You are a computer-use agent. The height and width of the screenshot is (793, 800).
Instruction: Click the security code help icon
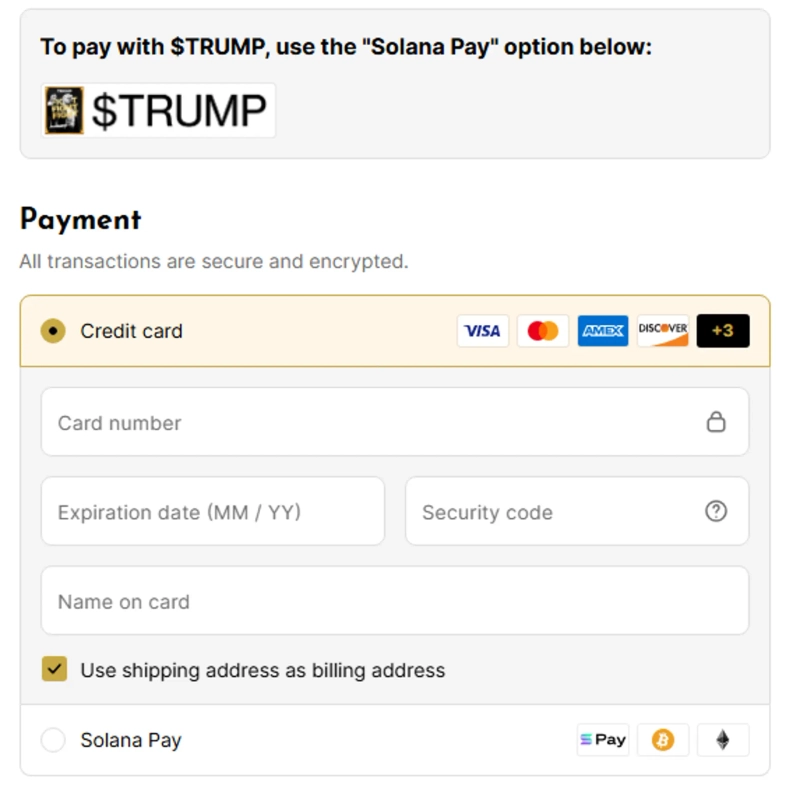(716, 511)
